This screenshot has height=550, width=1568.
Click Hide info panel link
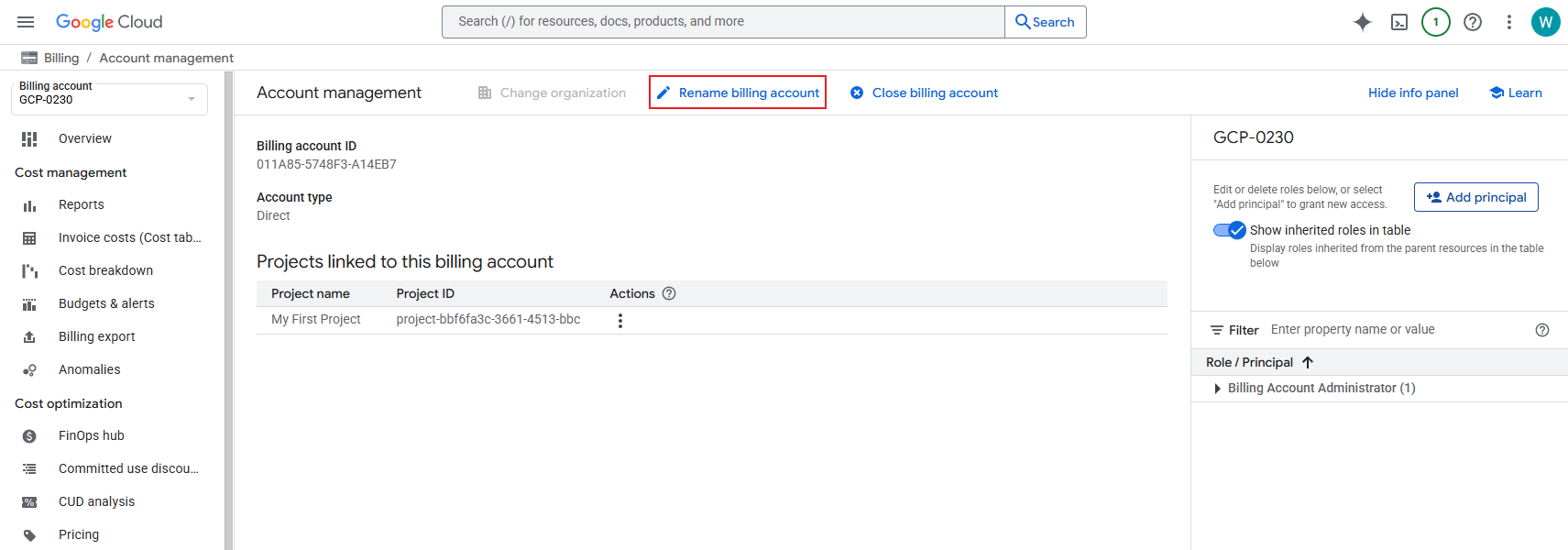coord(1412,93)
